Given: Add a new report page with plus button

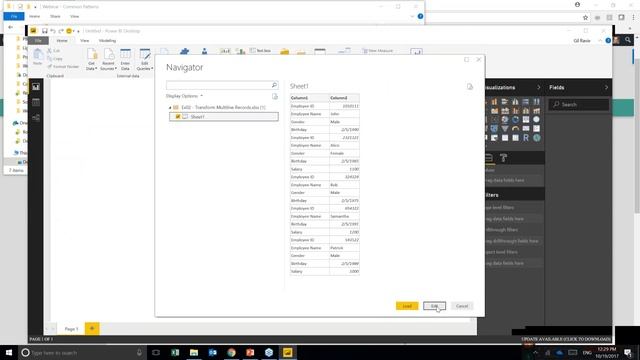Looking at the screenshot, I should (x=92, y=328).
